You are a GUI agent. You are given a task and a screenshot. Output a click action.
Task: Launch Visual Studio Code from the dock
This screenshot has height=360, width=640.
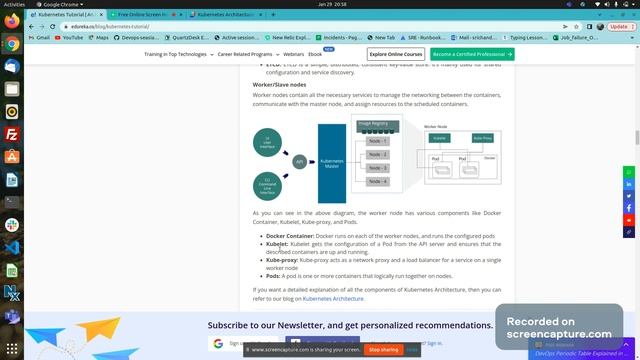pyautogui.click(x=12, y=247)
